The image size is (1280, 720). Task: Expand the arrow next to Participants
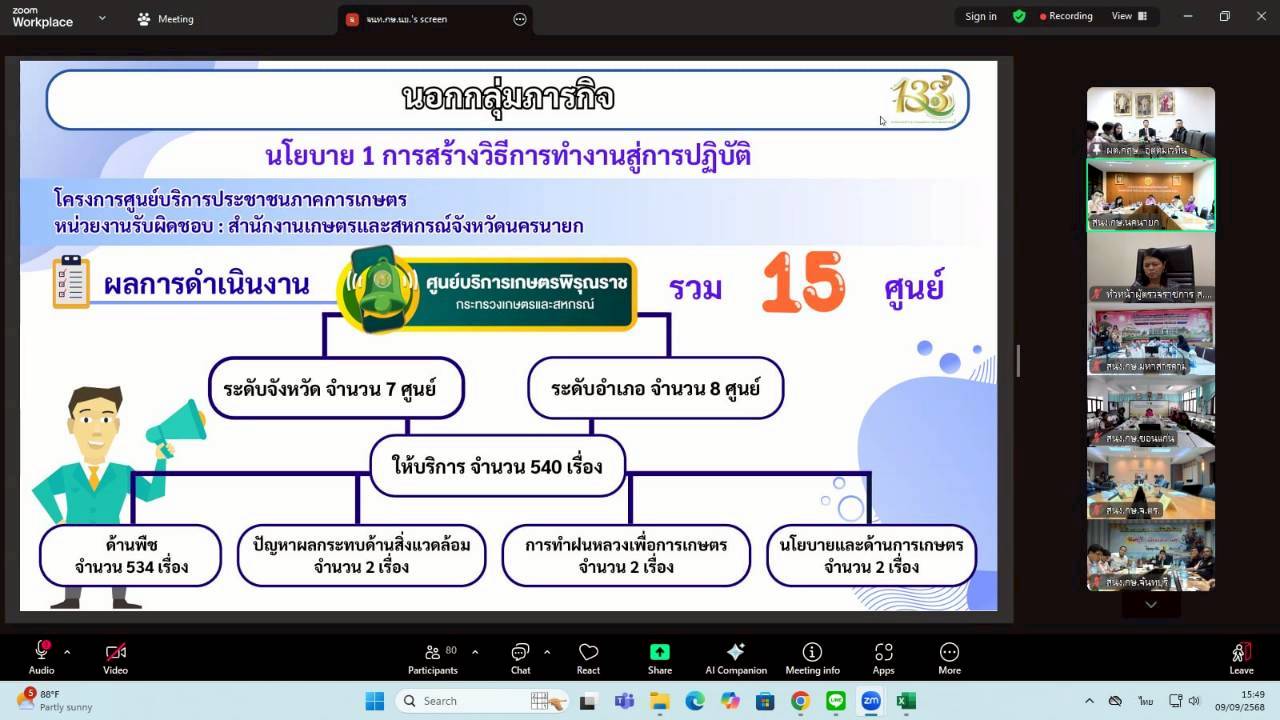(475, 652)
